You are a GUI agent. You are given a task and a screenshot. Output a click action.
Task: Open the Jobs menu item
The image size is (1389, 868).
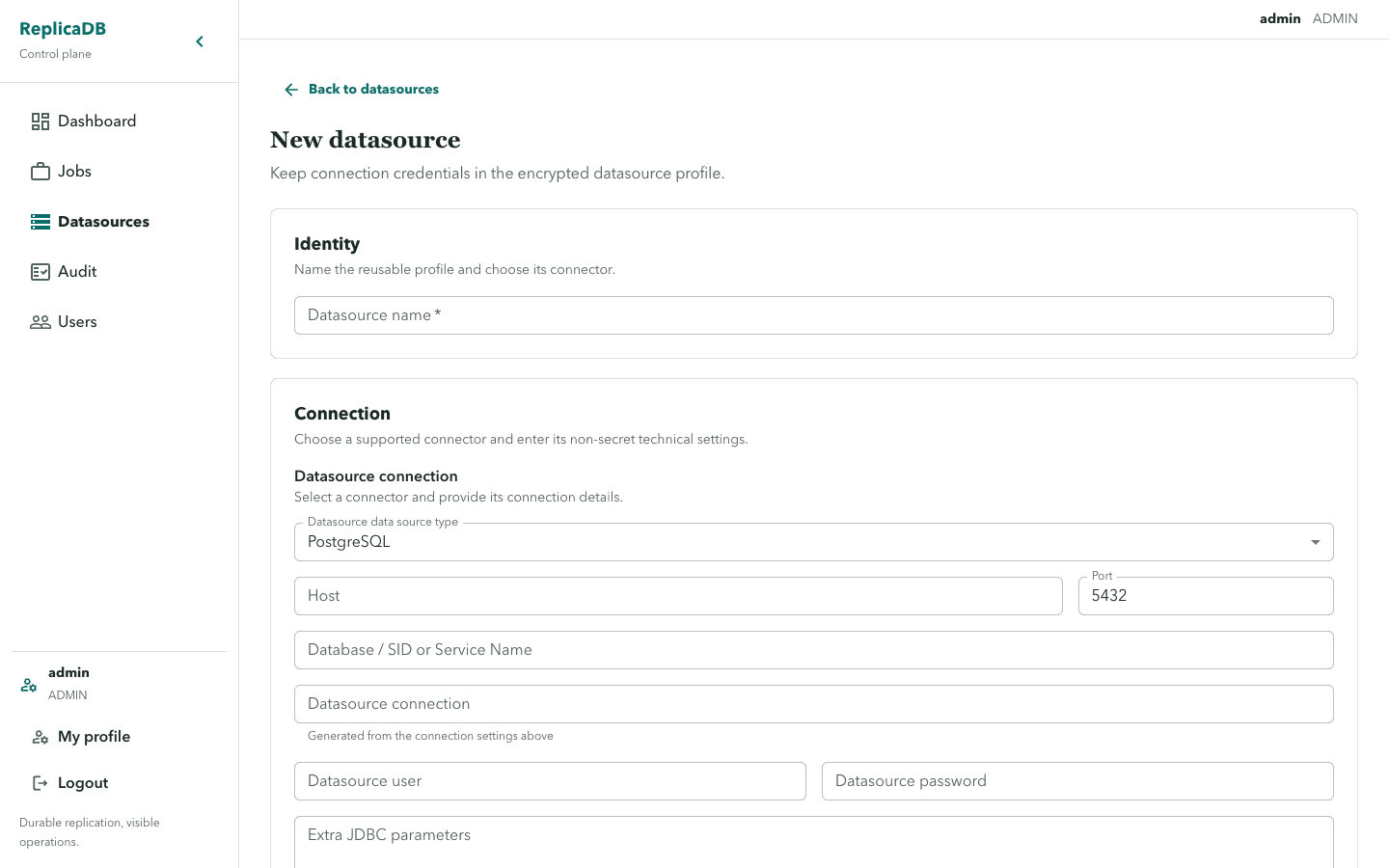[x=120, y=172]
